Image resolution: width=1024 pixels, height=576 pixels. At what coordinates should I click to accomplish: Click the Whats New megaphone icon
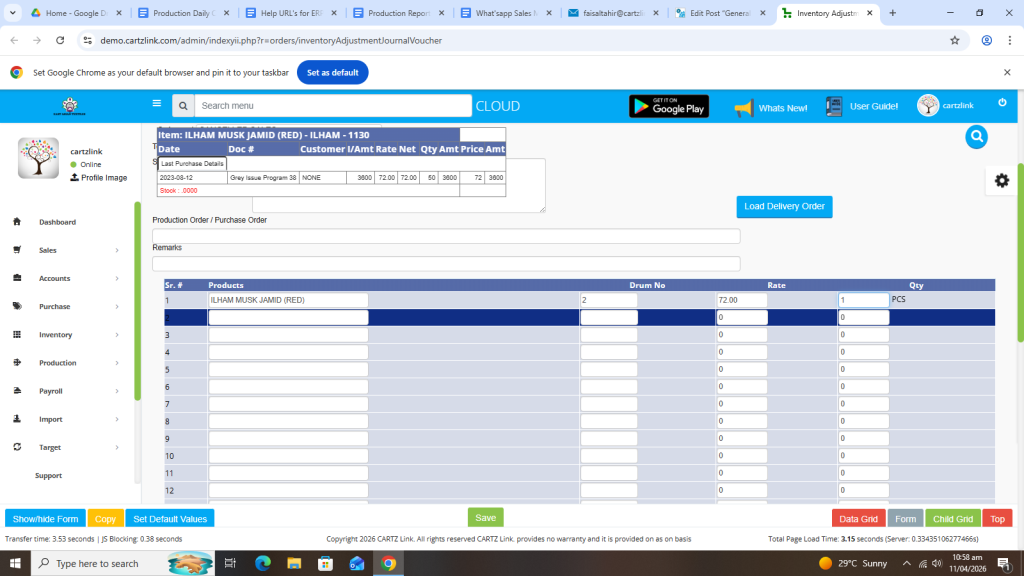(x=743, y=108)
